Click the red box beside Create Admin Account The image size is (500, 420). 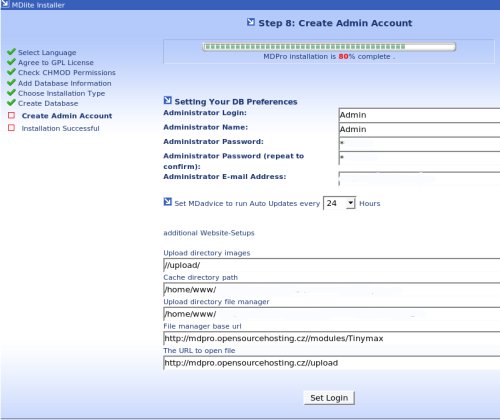point(11,115)
